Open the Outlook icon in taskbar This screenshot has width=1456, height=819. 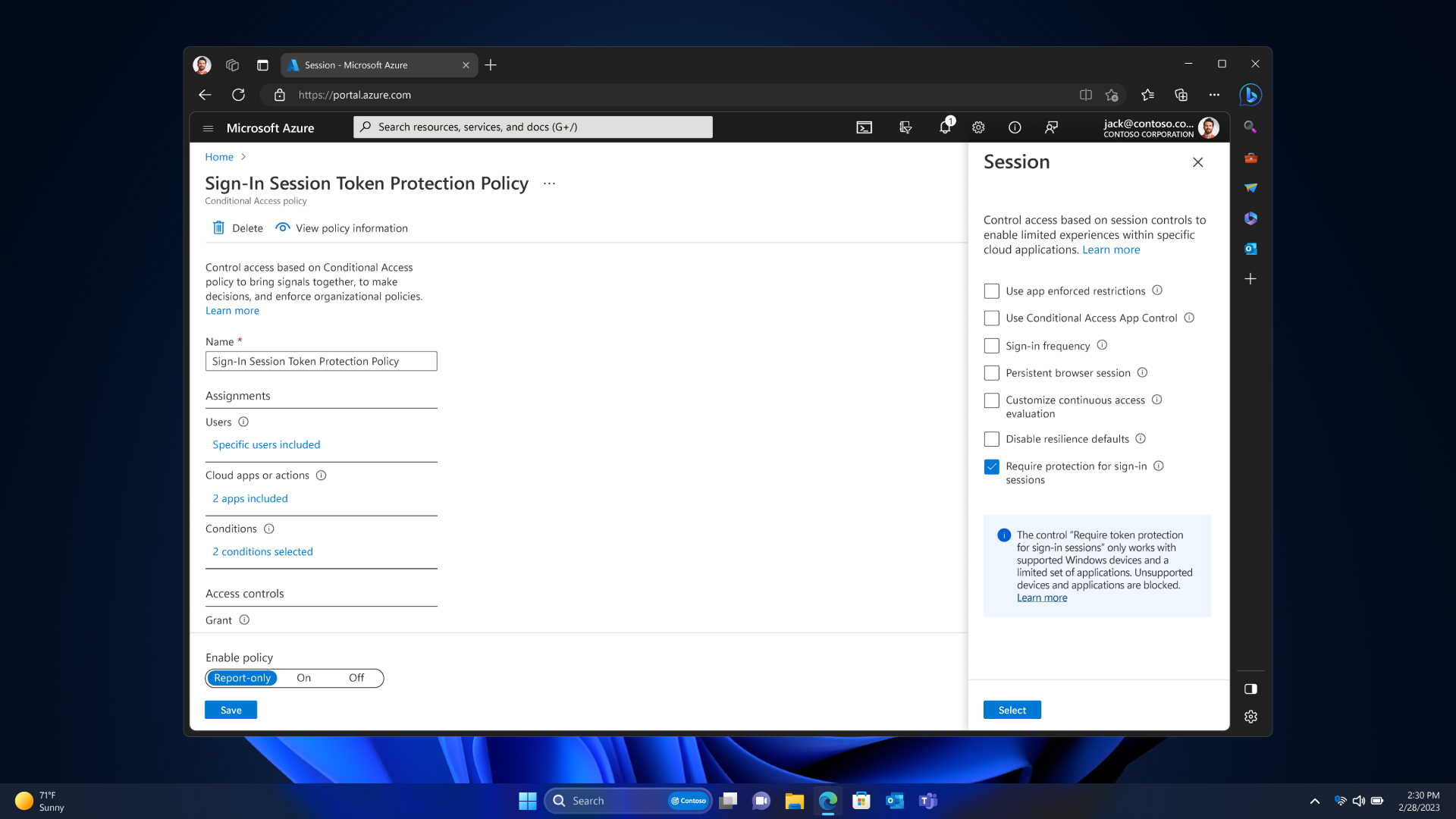pos(893,800)
